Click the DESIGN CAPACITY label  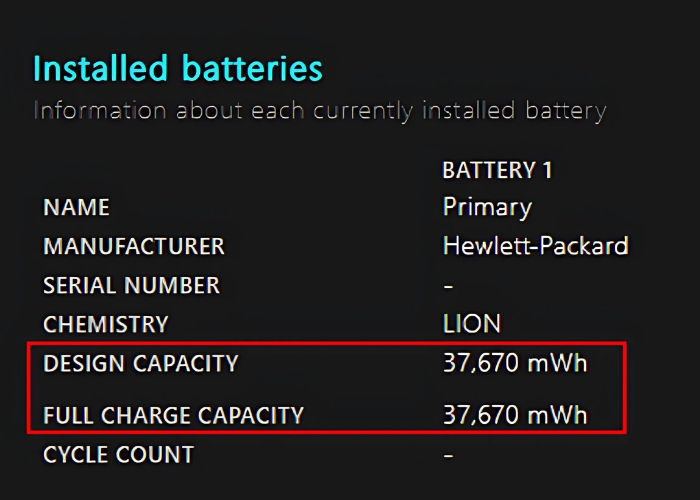click(141, 363)
